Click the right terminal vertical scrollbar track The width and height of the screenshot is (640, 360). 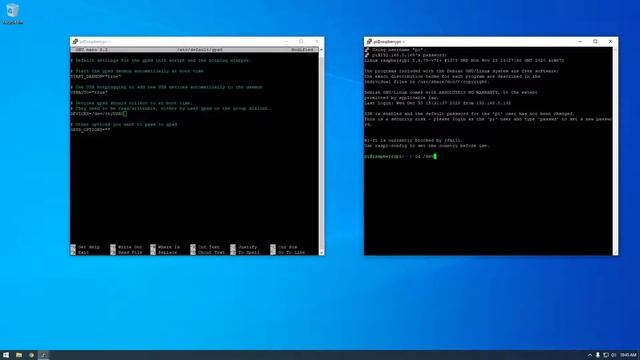point(615,151)
